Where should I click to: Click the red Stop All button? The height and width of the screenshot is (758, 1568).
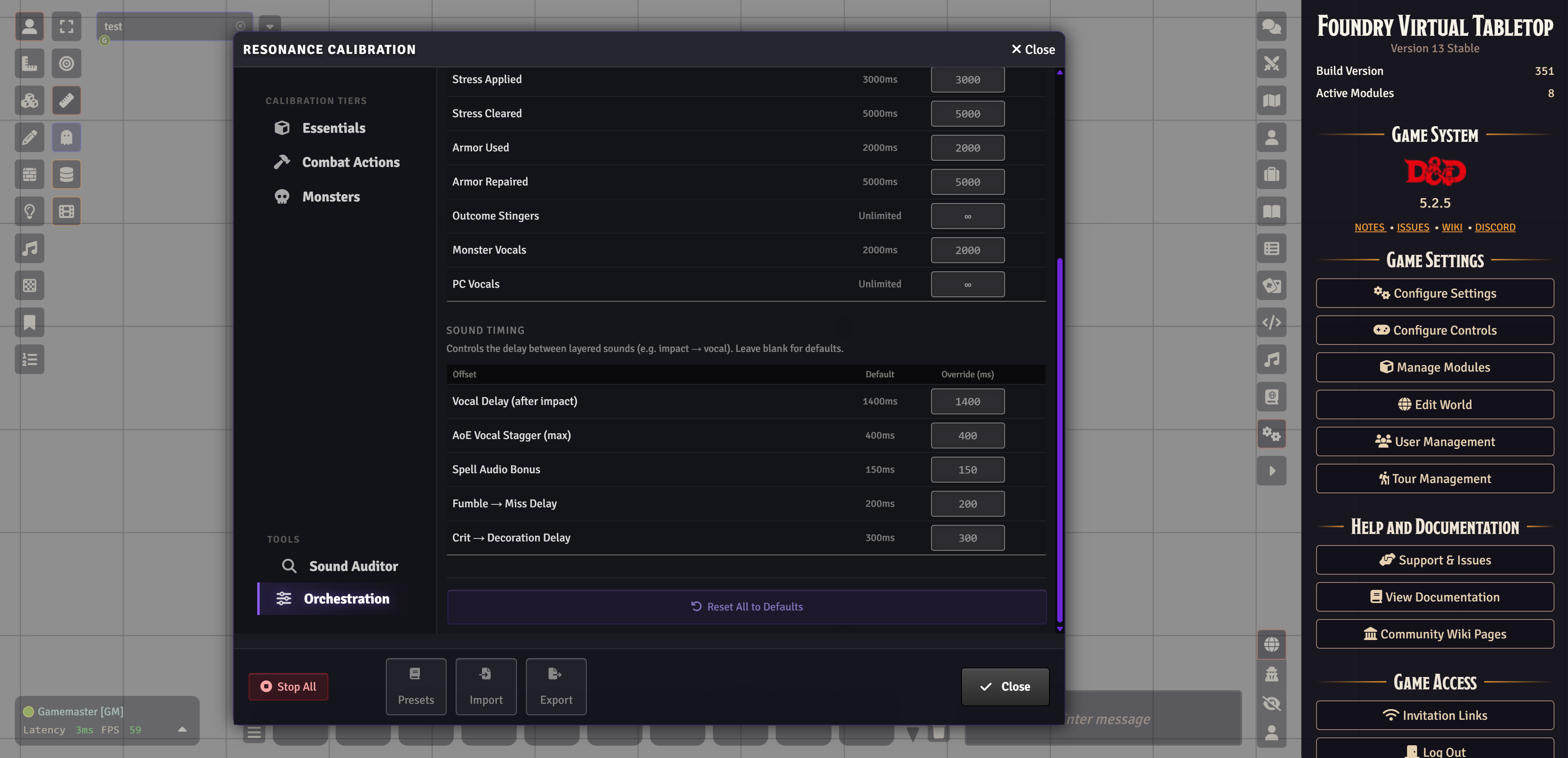pyautogui.click(x=288, y=686)
